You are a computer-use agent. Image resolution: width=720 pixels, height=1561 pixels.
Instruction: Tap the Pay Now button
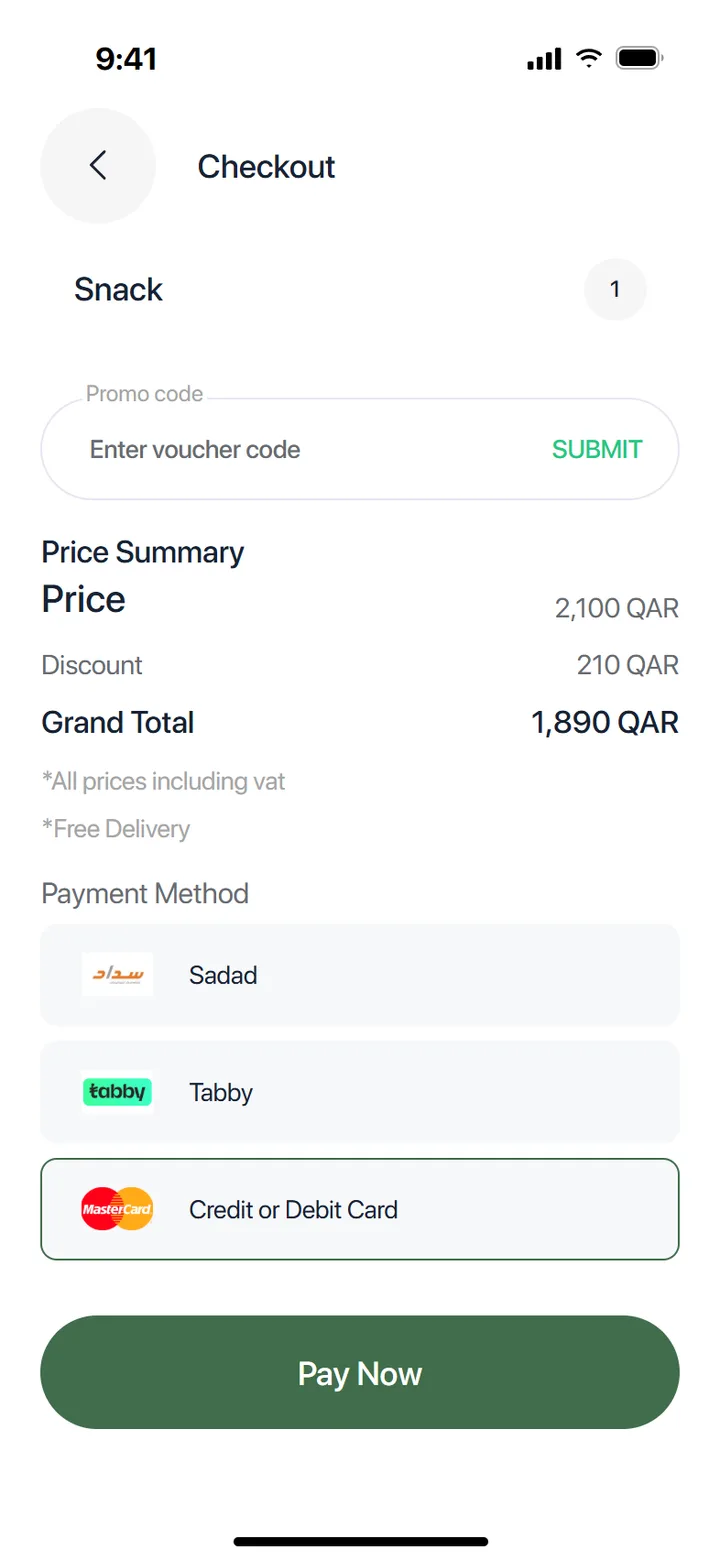pyautogui.click(x=360, y=1372)
